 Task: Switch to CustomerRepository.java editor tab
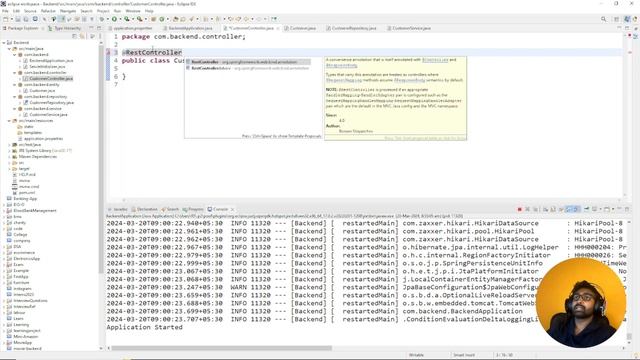[x=351, y=28]
